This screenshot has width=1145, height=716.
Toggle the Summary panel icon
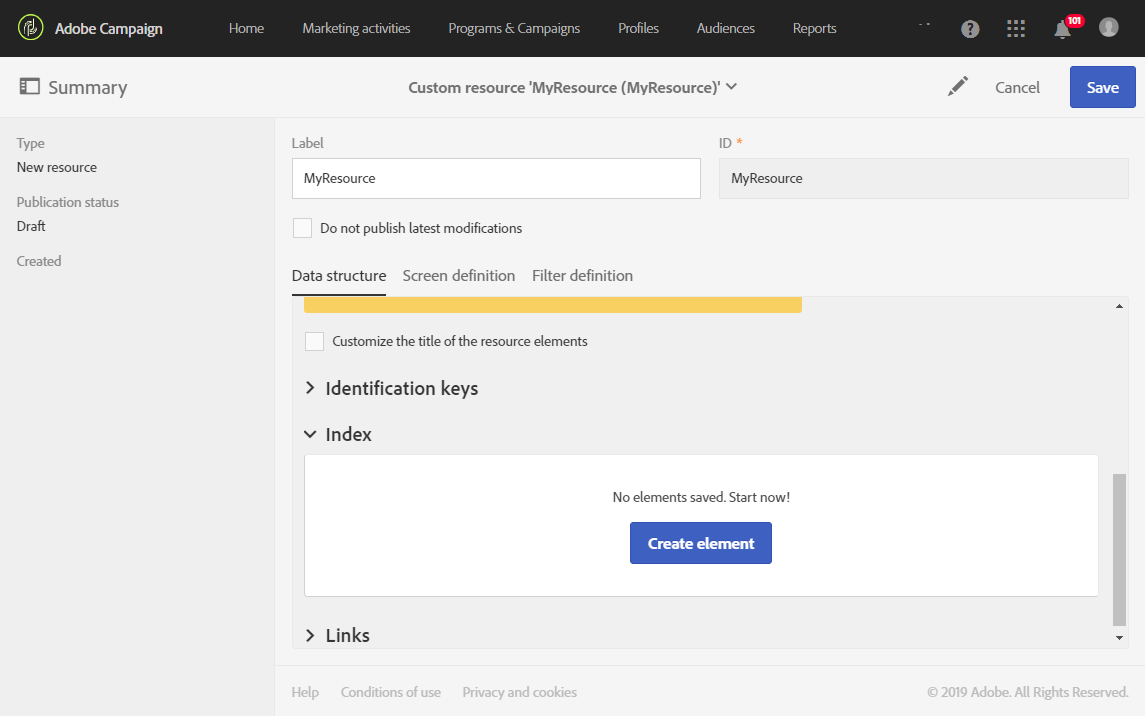(30, 87)
